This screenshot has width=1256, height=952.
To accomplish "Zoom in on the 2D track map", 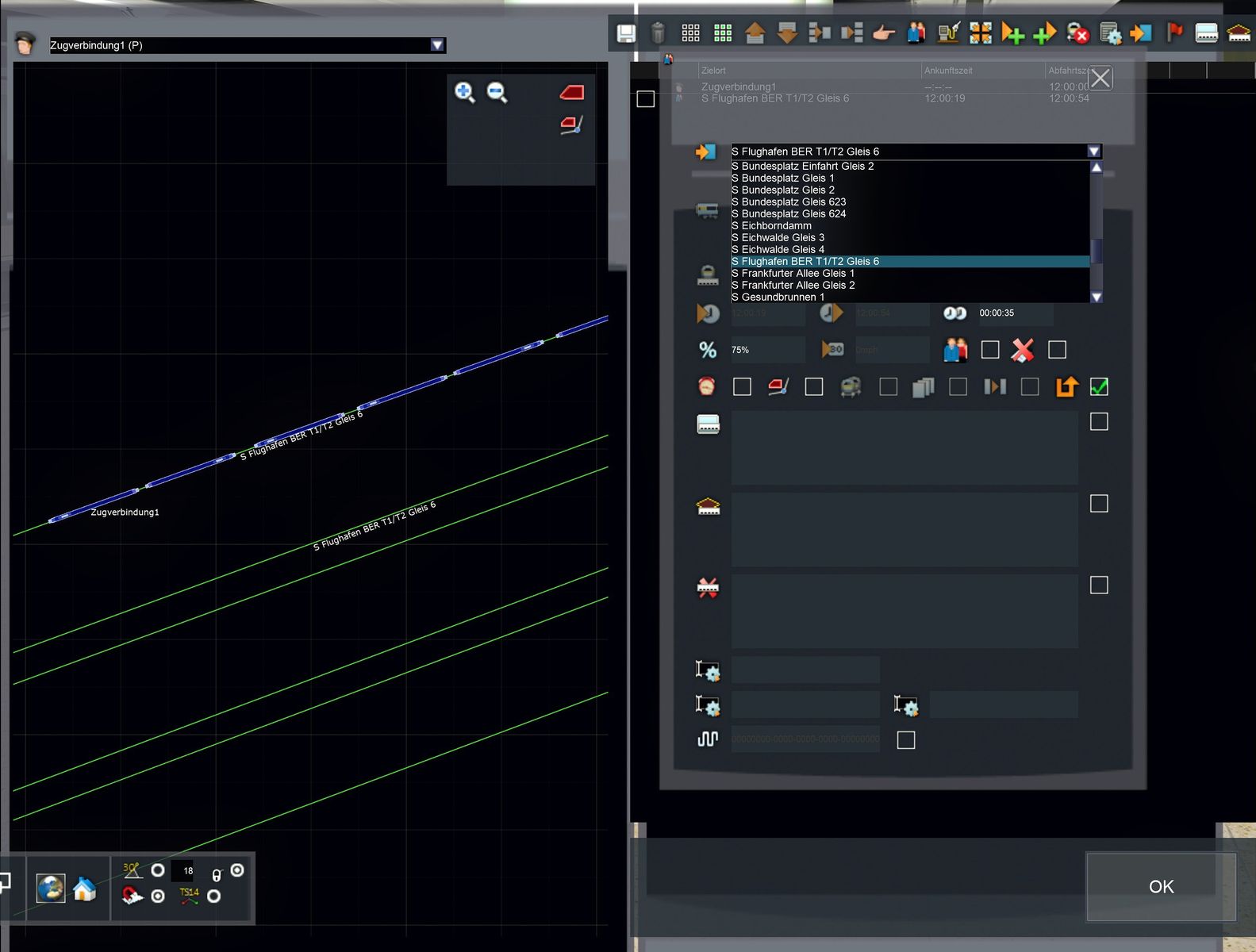I will point(464,93).
